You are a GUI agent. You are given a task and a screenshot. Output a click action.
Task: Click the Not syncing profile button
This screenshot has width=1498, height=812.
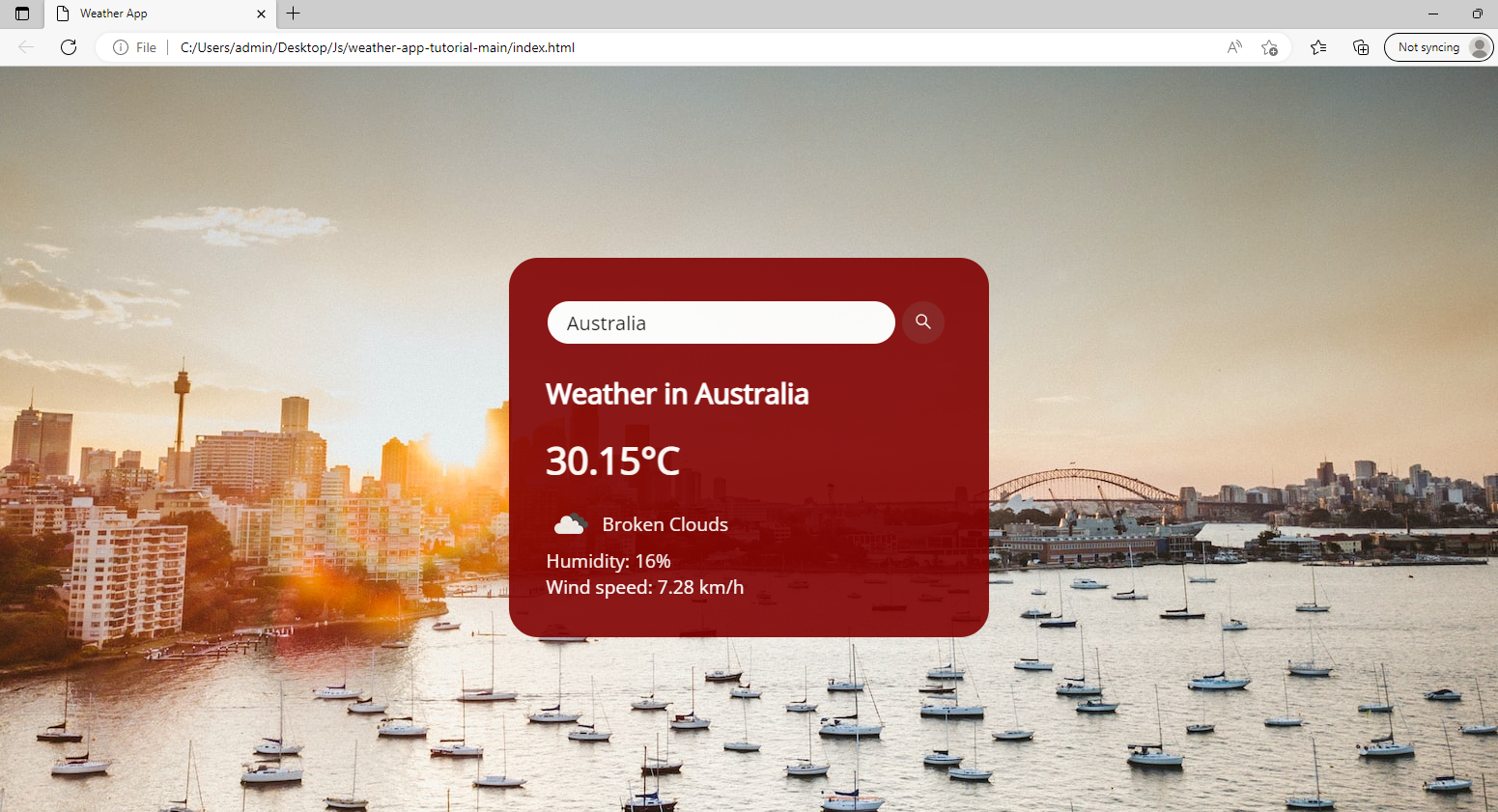coord(1438,46)
